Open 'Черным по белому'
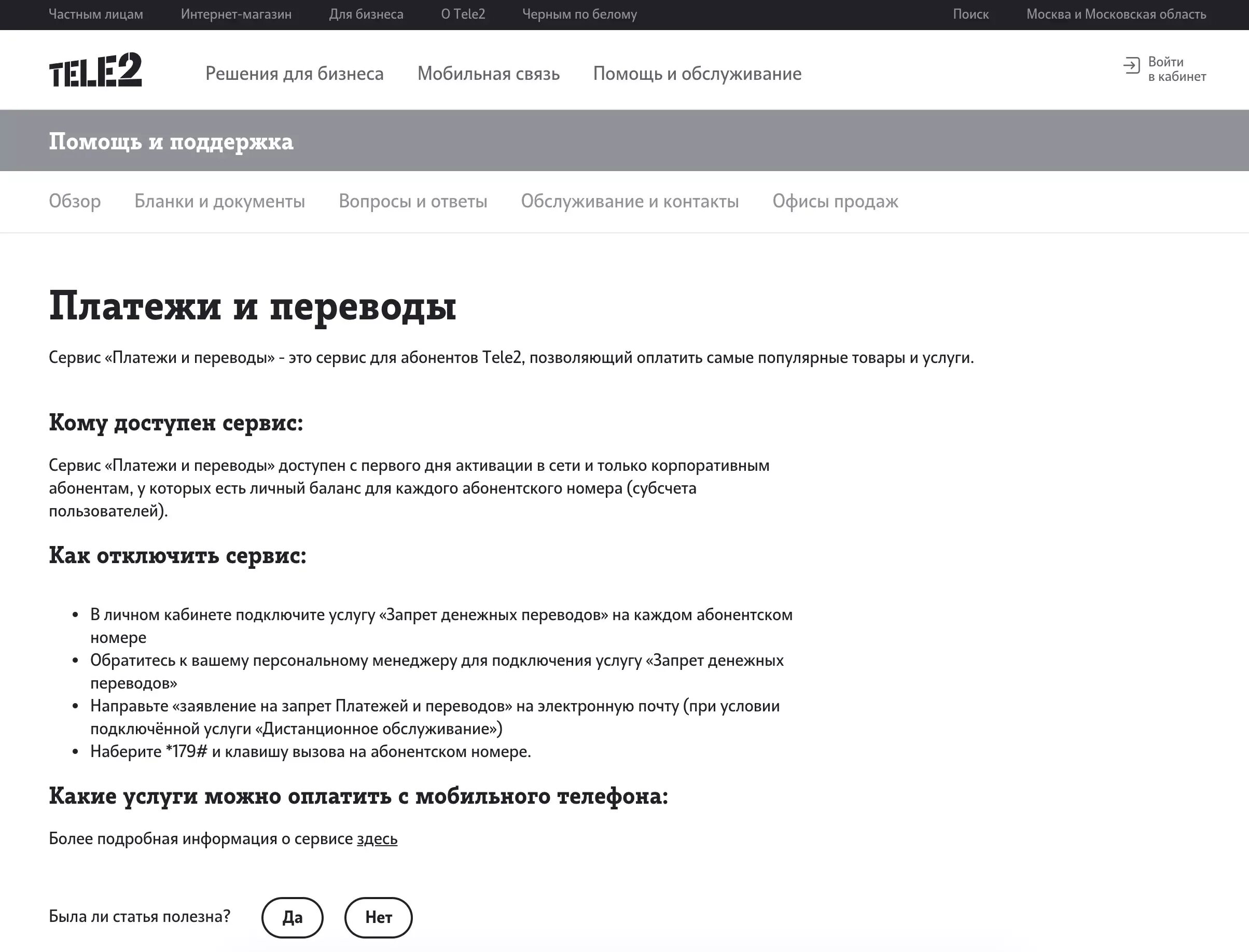1249x952 pixels. (579, 14)
